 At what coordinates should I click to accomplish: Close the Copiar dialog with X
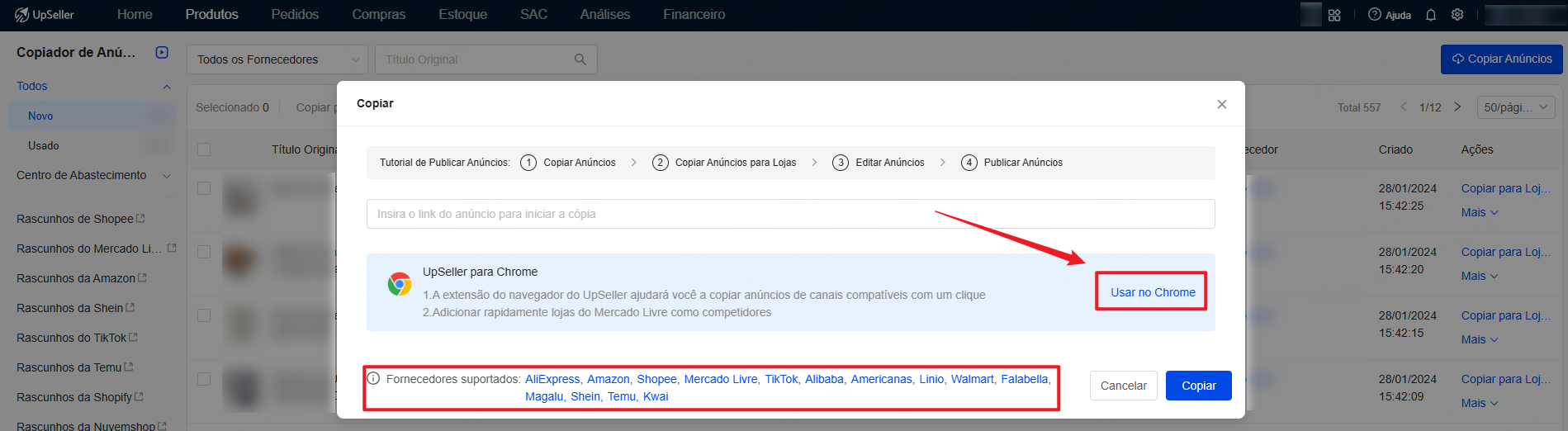1222,104
